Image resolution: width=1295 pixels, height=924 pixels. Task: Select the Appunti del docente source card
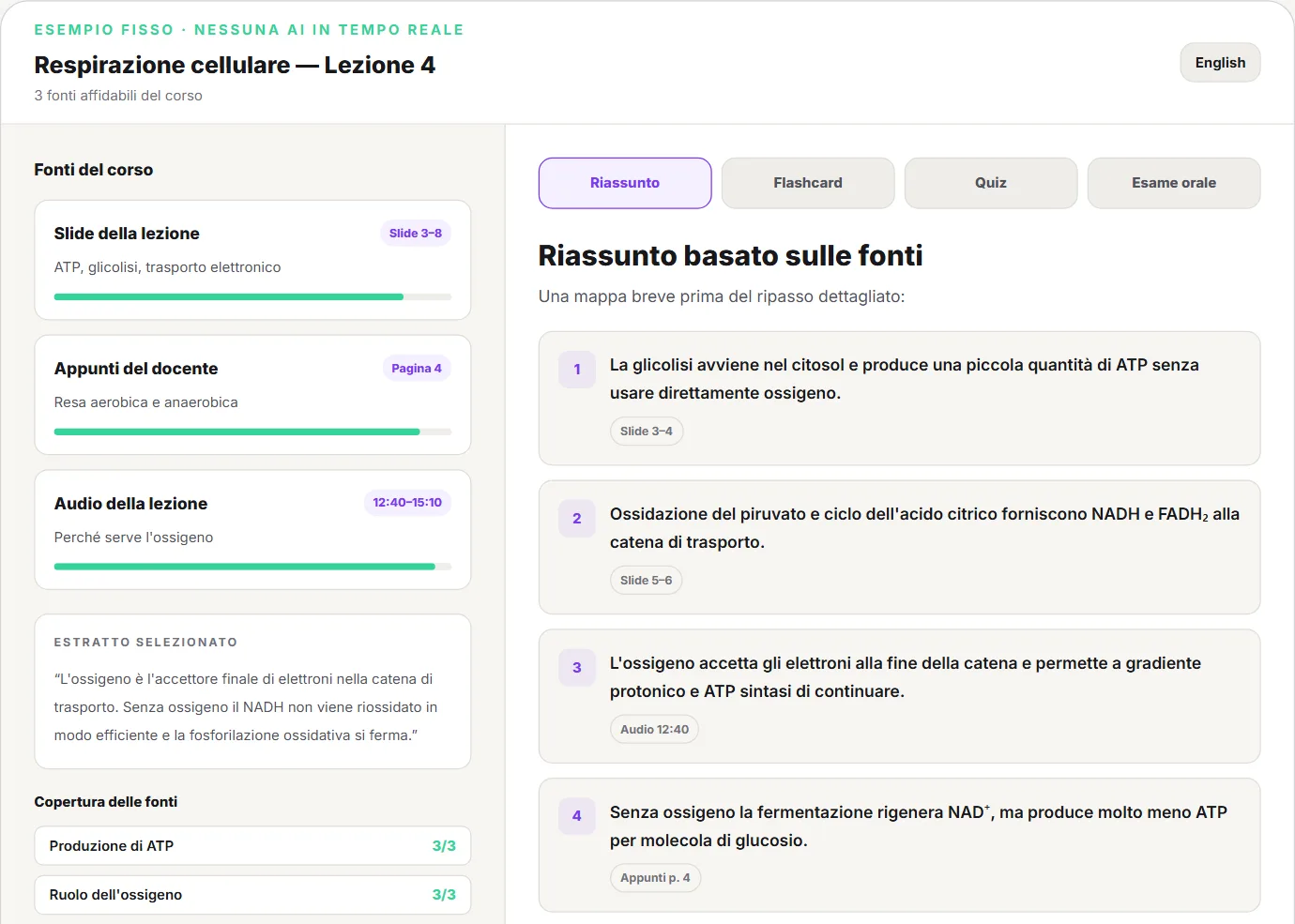click(x=252, y=395)
